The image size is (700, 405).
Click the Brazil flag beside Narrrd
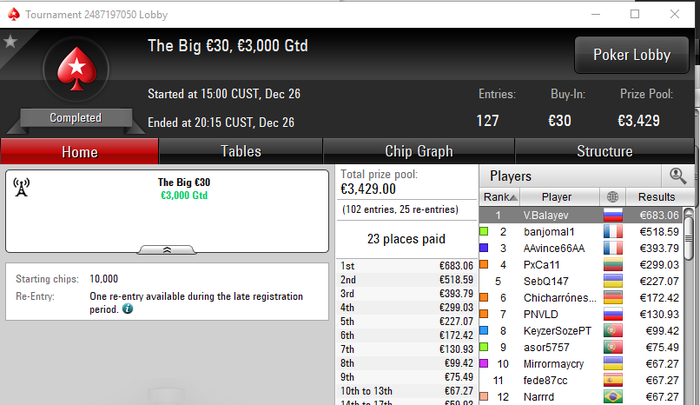(613, 397)
